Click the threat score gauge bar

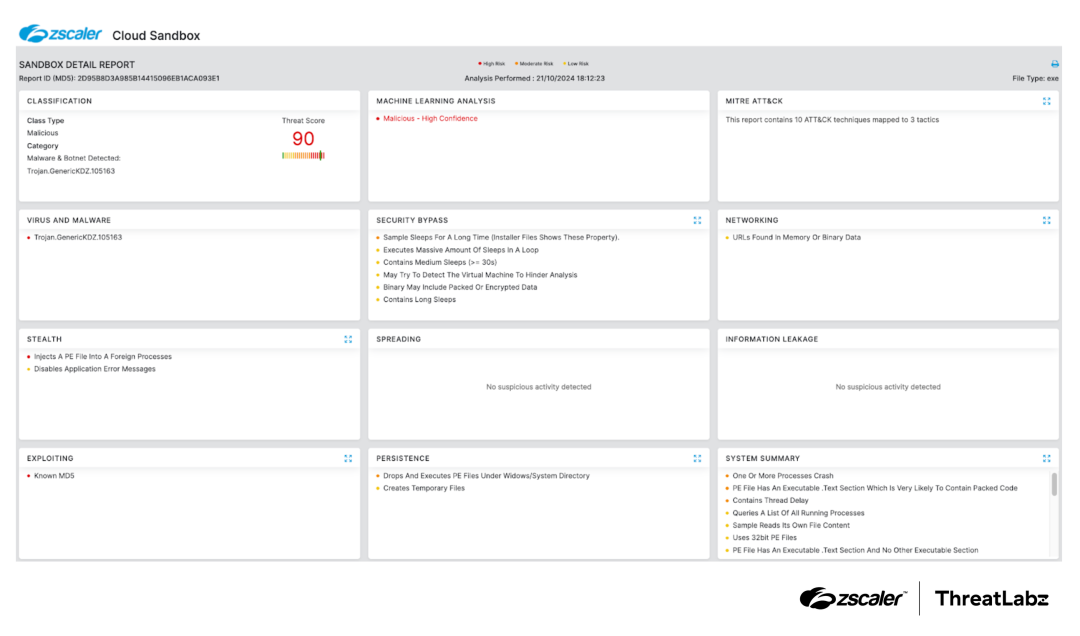click(x=303, y=155)
